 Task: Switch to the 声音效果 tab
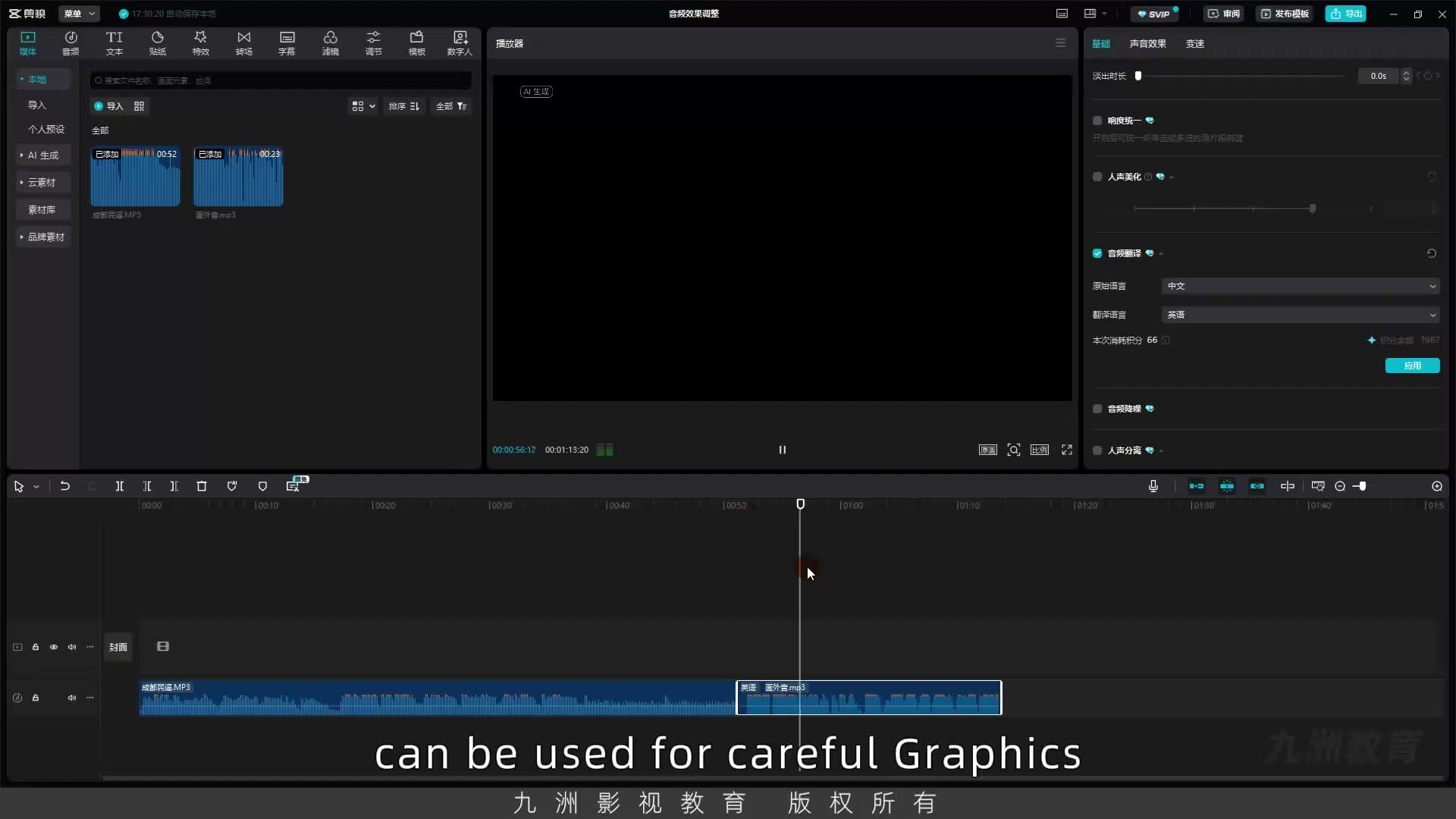pyautogui.click(x=1147, y=44)
